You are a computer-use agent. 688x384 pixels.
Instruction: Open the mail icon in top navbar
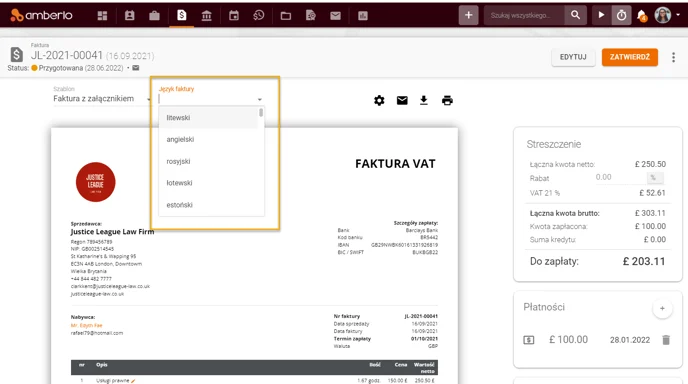coord(335,16)
